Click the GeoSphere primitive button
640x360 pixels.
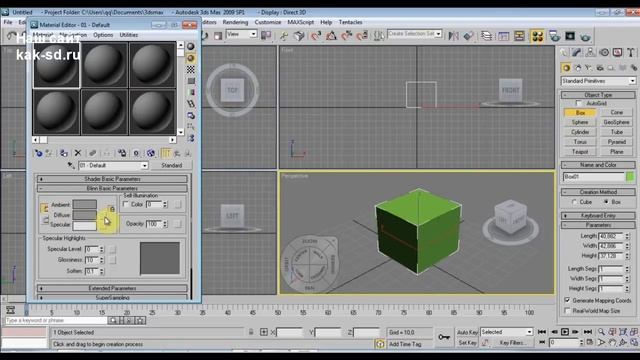click(617, 122)
